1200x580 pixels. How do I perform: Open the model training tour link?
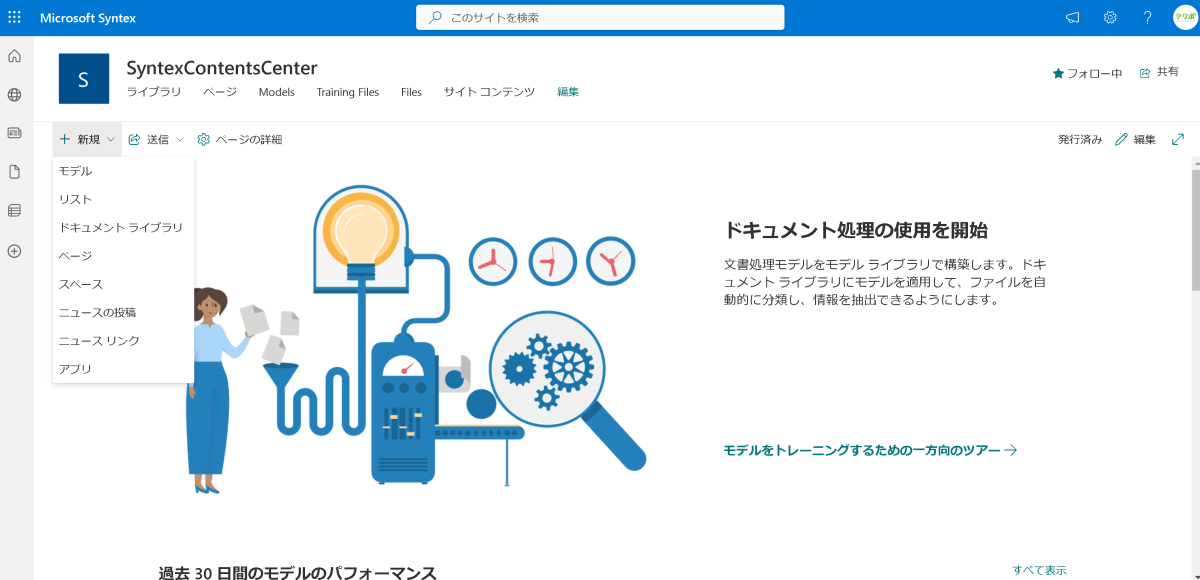coord(870,450)
